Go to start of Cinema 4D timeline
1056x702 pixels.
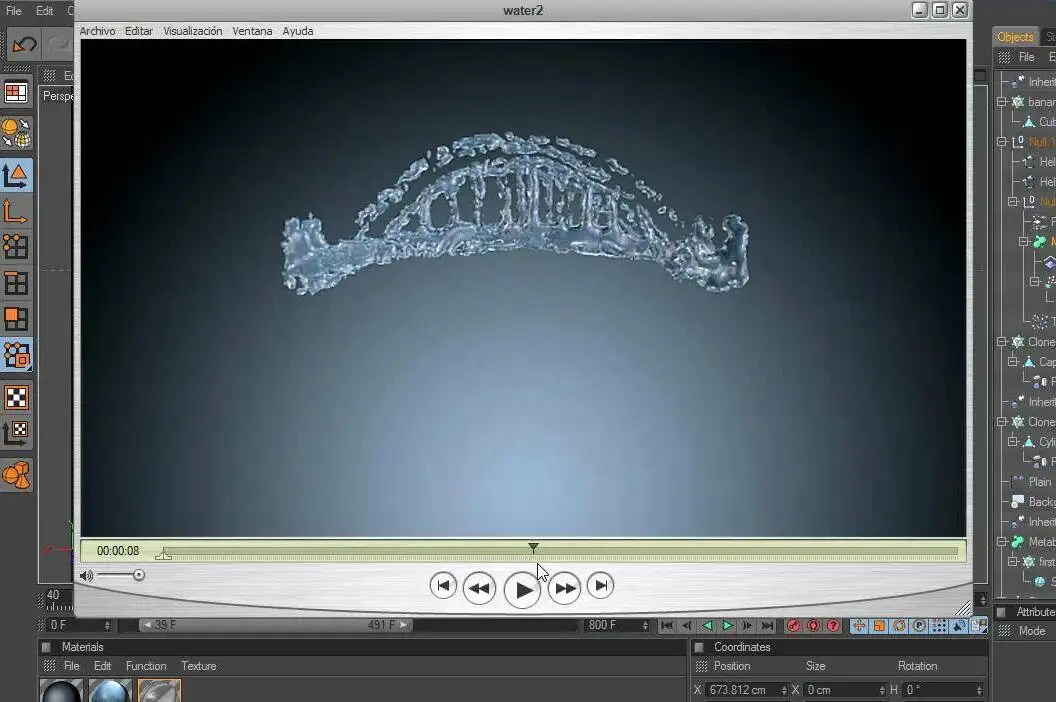[x=667, y=626]
